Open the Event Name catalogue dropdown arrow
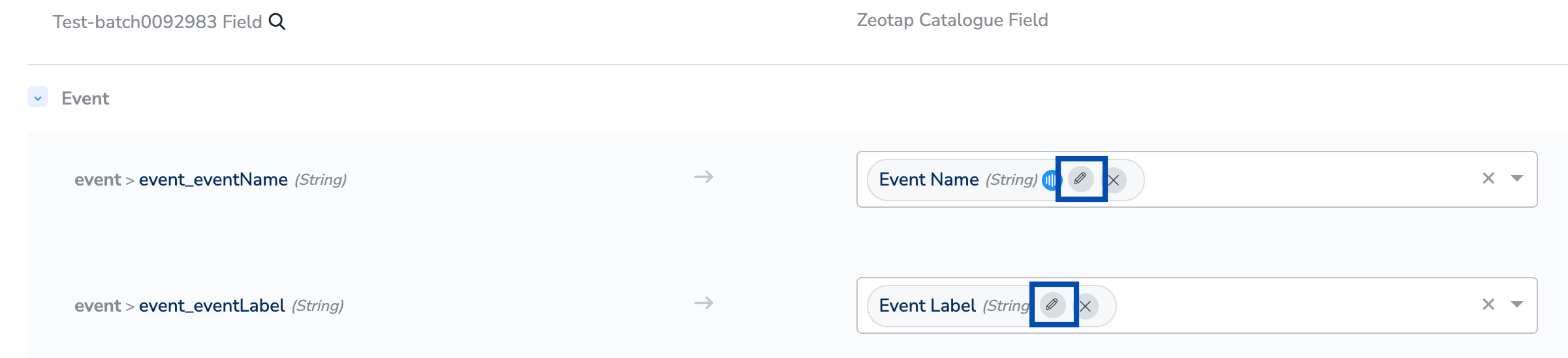The width and height of the screenshot is (1568, 358). click(1517, 178)
